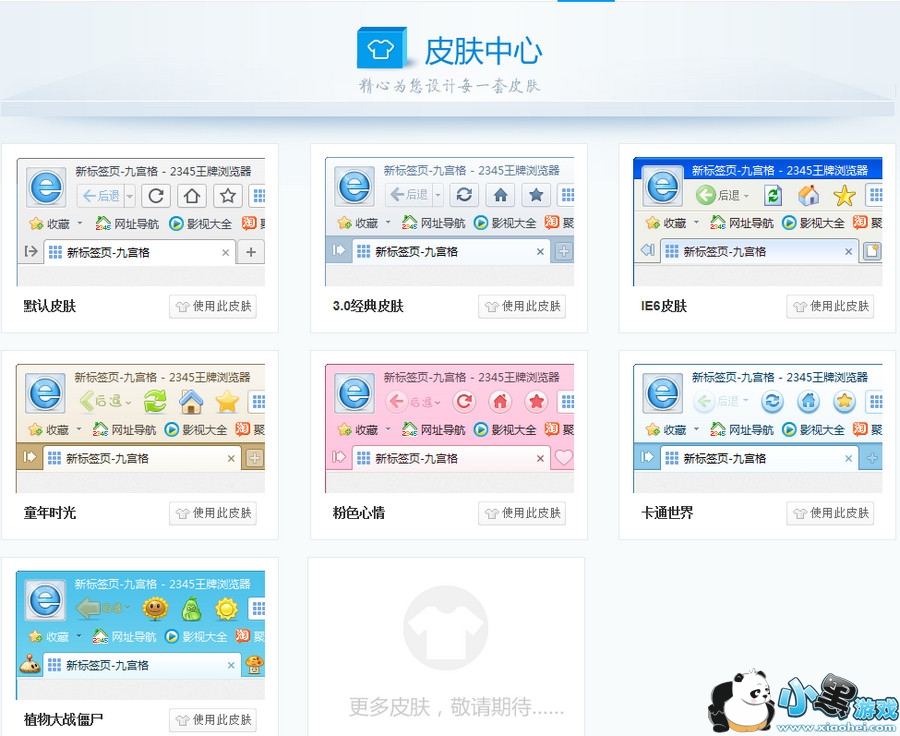Click the sidebar toggle icon in 3.0经典皮肤 tab bar
Viewport: 900px width, 736px height.
pyautogui.click(x=339, y=250)
